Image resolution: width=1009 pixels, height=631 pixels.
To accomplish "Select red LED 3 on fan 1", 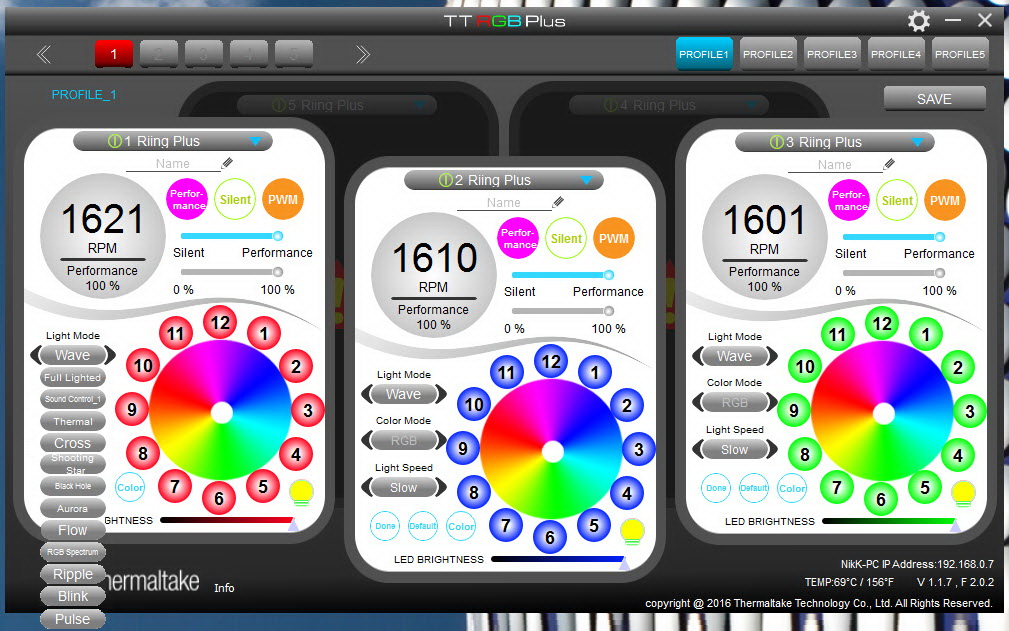I will (x=308, y=410).
